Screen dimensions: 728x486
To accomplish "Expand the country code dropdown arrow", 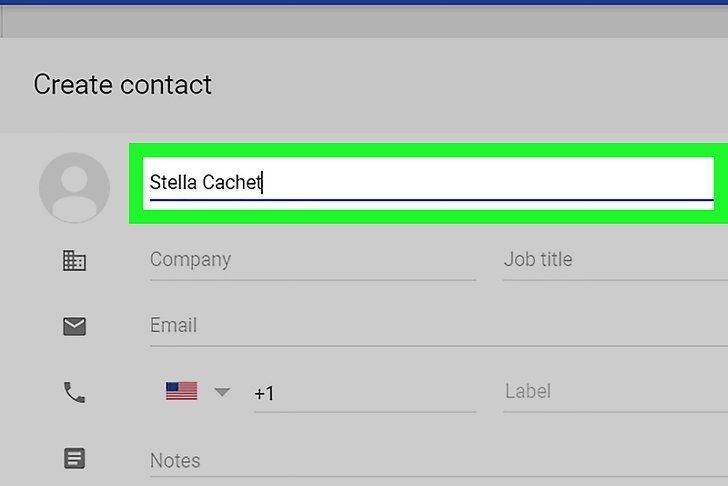I will pos(222,392).
